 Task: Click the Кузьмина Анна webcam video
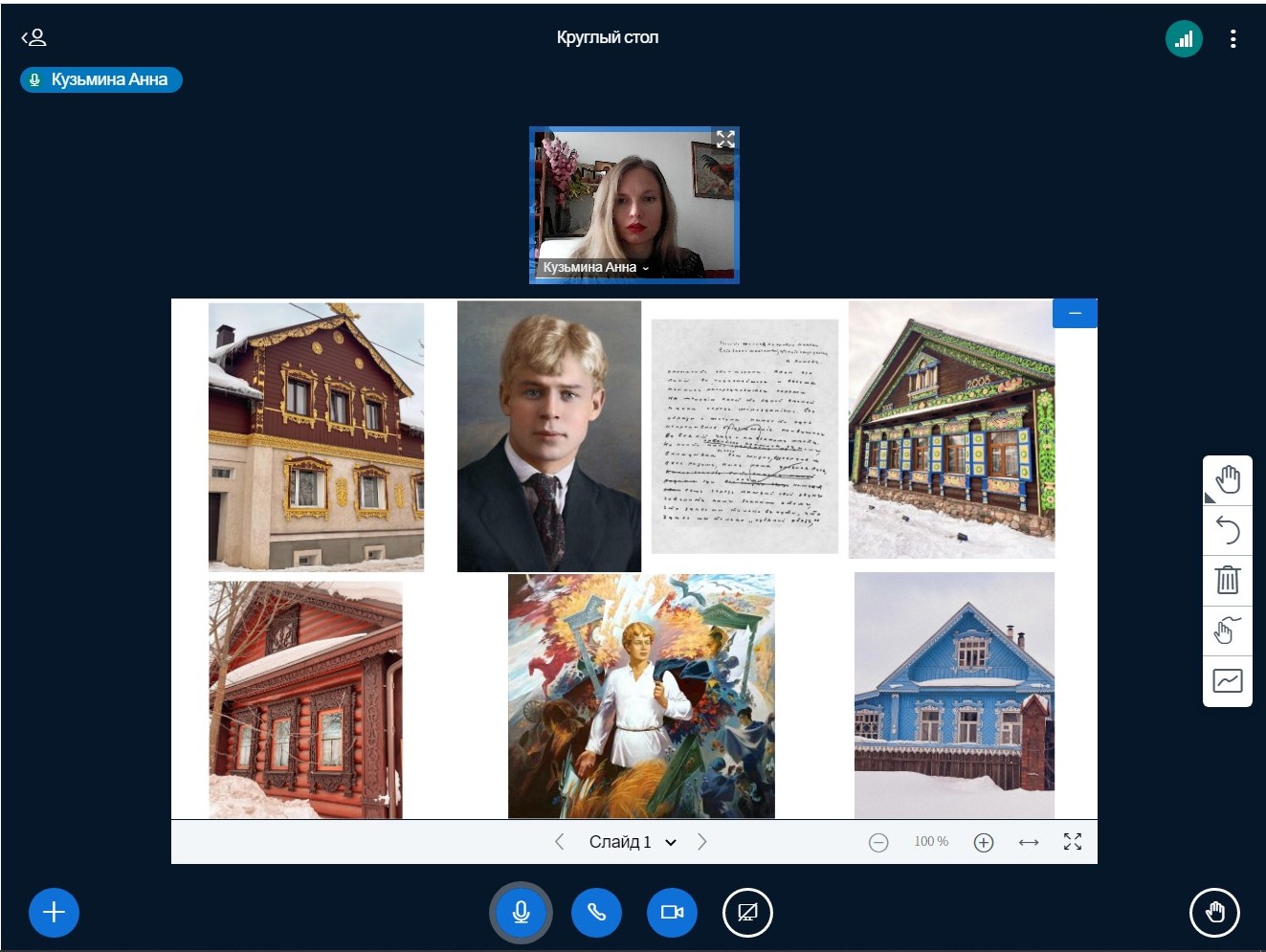634,206
